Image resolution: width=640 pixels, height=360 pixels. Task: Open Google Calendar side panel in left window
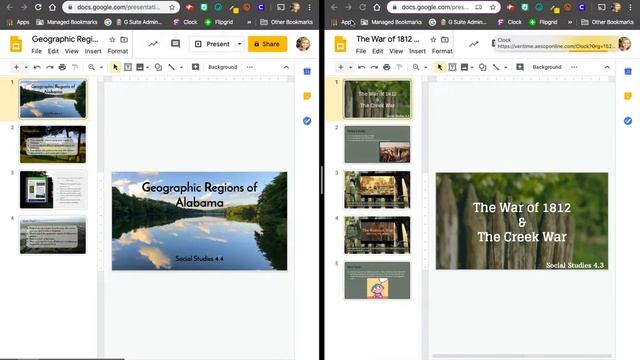(307, 71)
